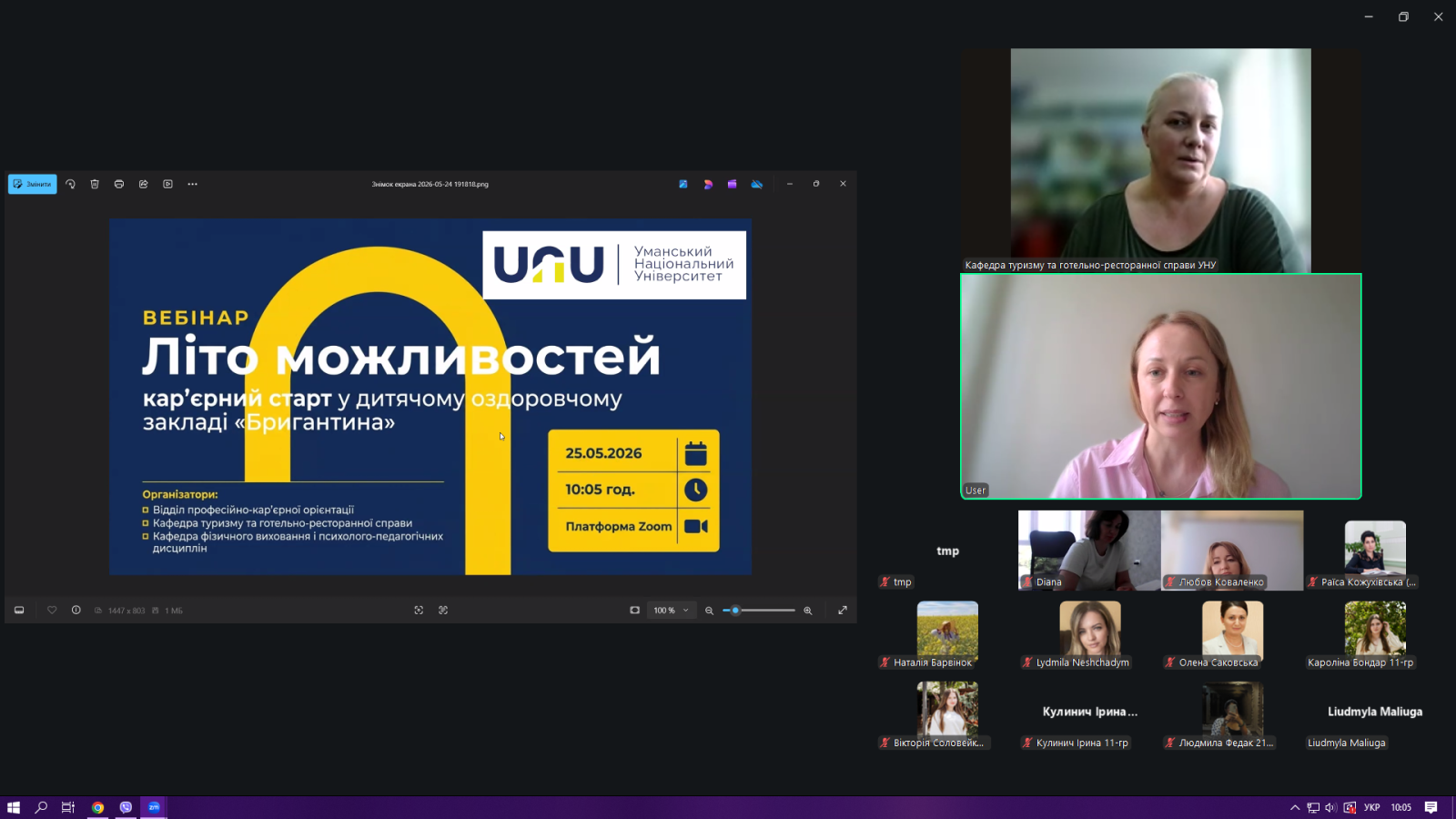The width and height of the screenshot is (1456, 819).
Task: Click the zoom slider handle in Photos
Action: (735, 611)
